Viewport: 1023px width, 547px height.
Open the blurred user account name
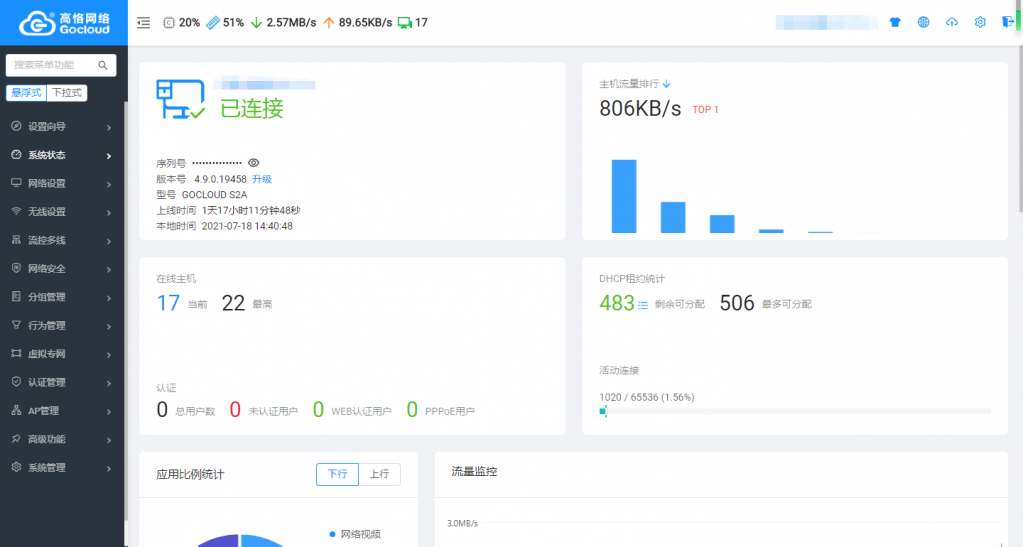tap(826, 22)
